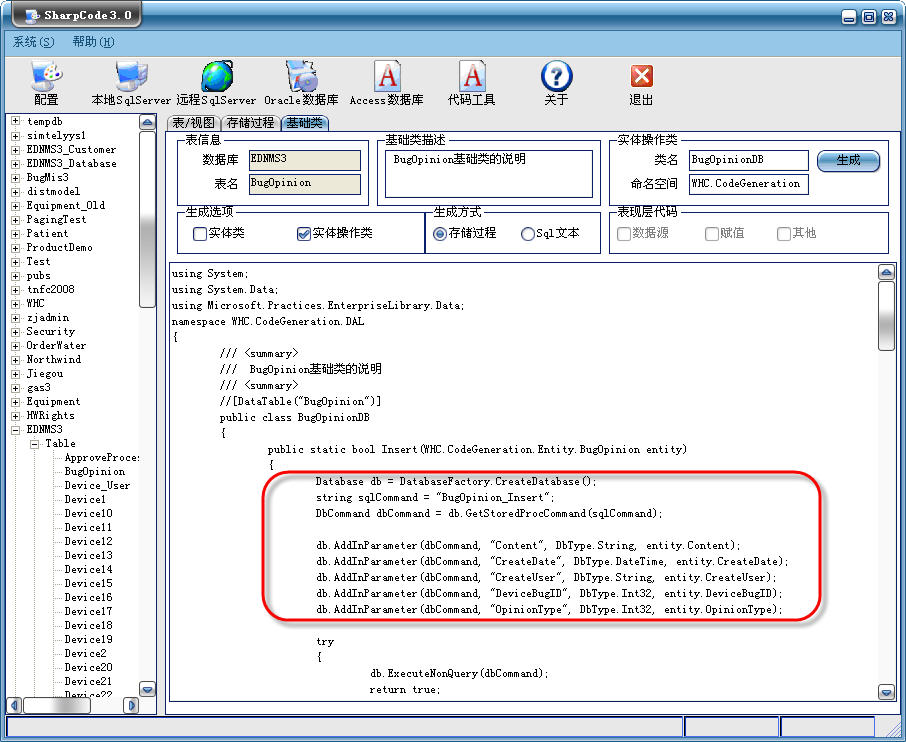The width and height of the screenshot is (906, 742).
Task: Click the 'return true;' code line
Action: 405,689
